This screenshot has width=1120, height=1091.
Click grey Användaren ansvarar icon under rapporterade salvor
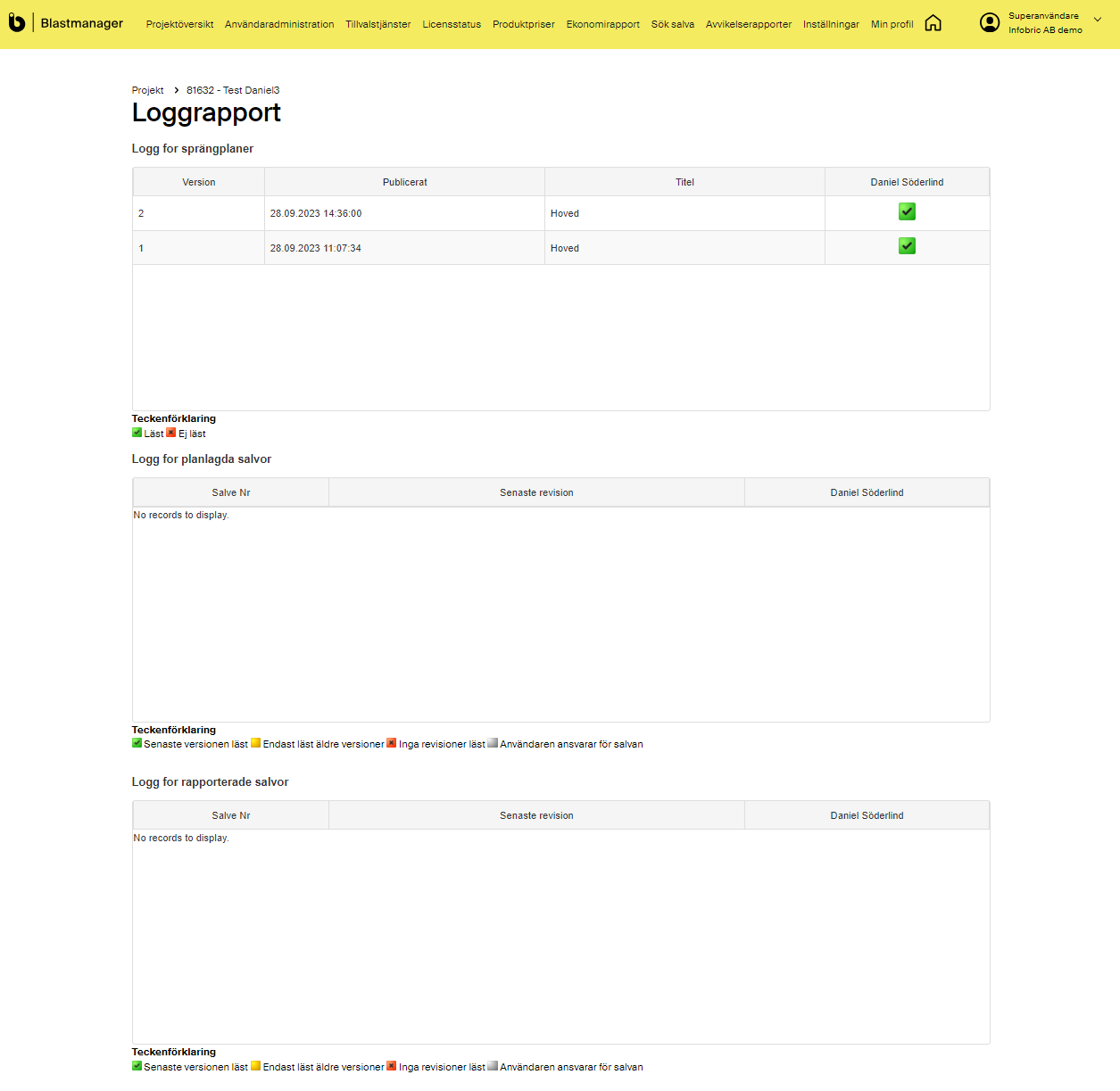pyautogui.click(x=493, y=1066)
